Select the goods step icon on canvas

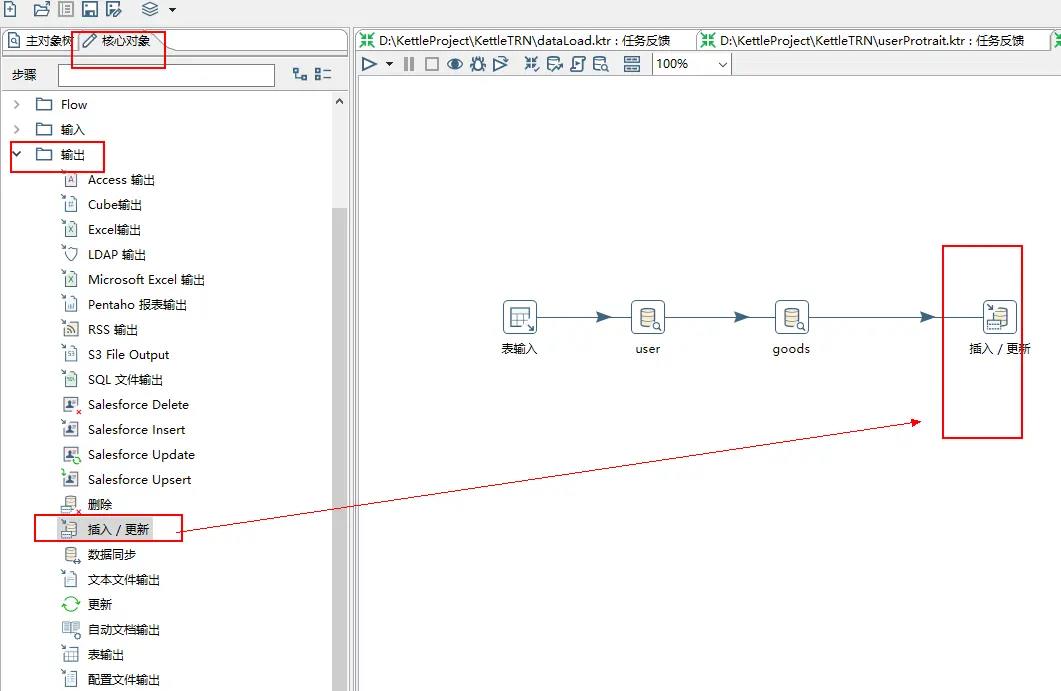click(791, 318)
